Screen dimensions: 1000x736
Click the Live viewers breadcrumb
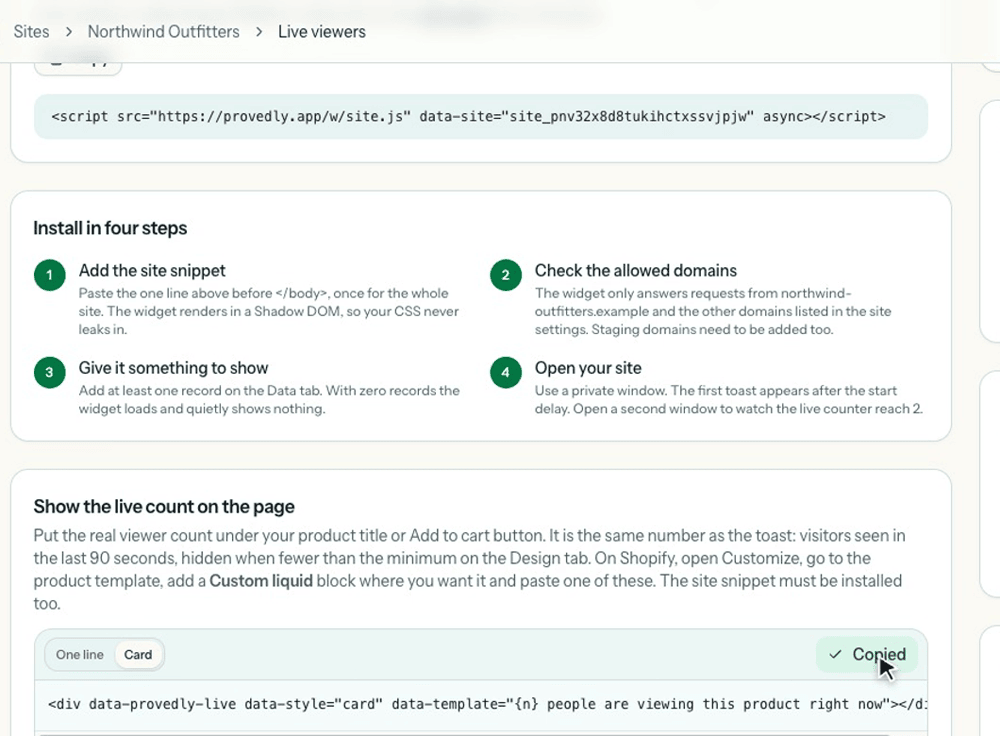pos(321,31)
